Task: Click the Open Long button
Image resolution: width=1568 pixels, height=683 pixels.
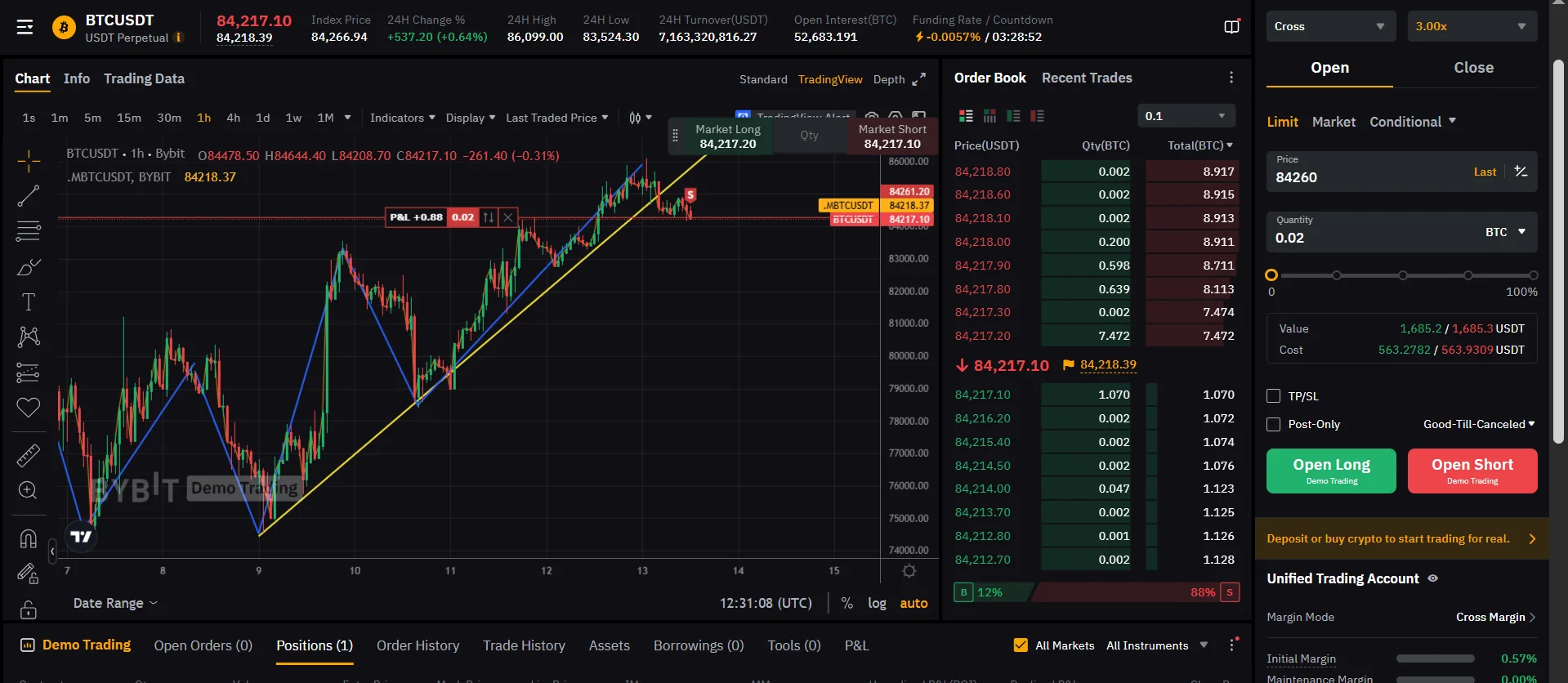Action: (x=1331, y=471)
